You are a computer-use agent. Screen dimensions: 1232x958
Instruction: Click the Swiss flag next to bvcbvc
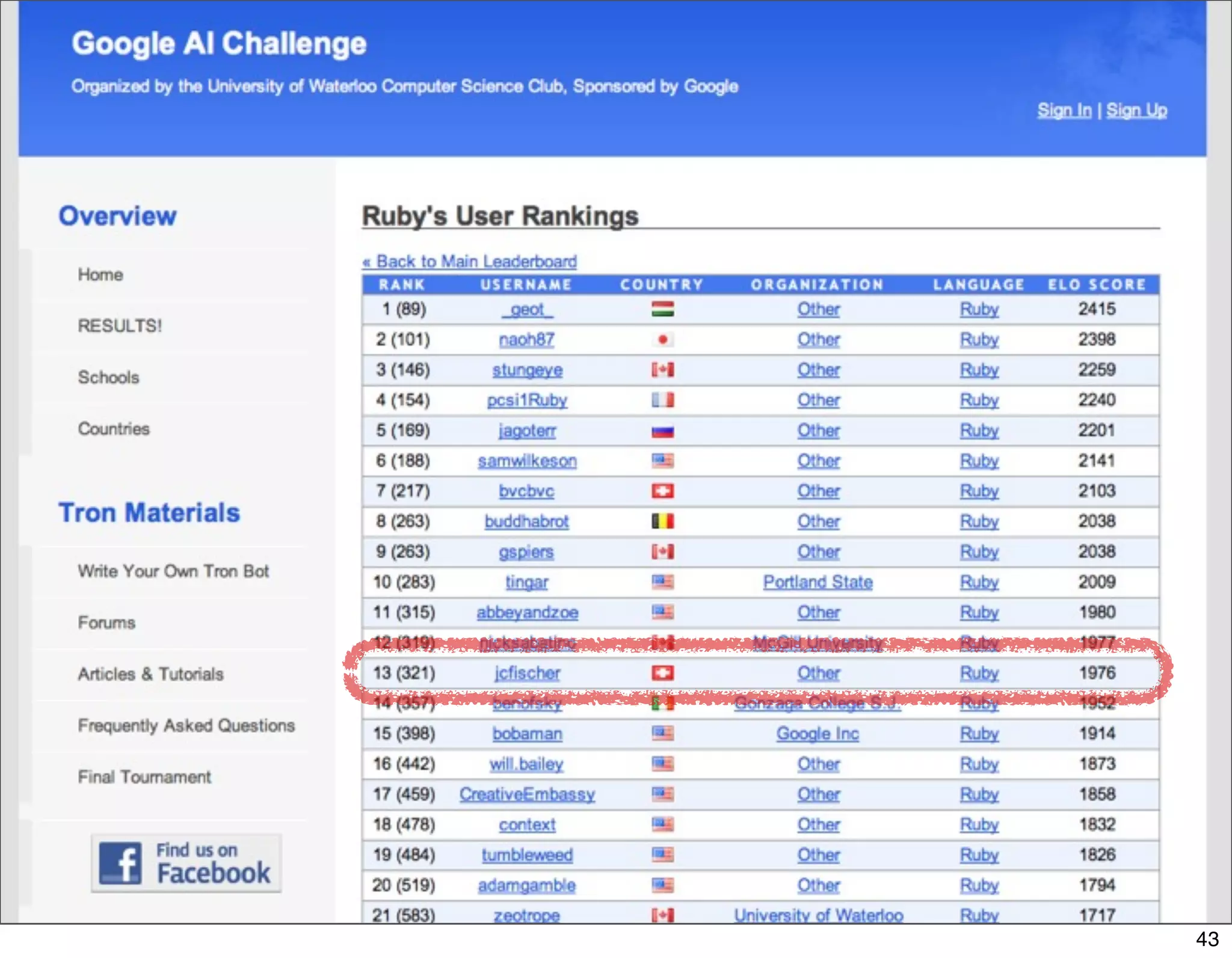click(x=662, y=491)
